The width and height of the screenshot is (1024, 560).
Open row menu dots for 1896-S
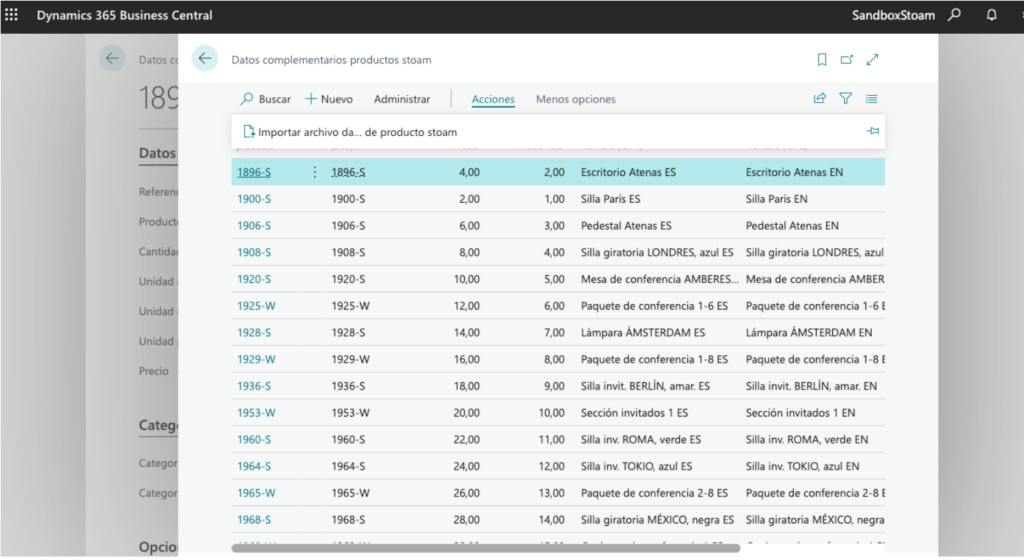pyautogui.click(x=314, y=172)
